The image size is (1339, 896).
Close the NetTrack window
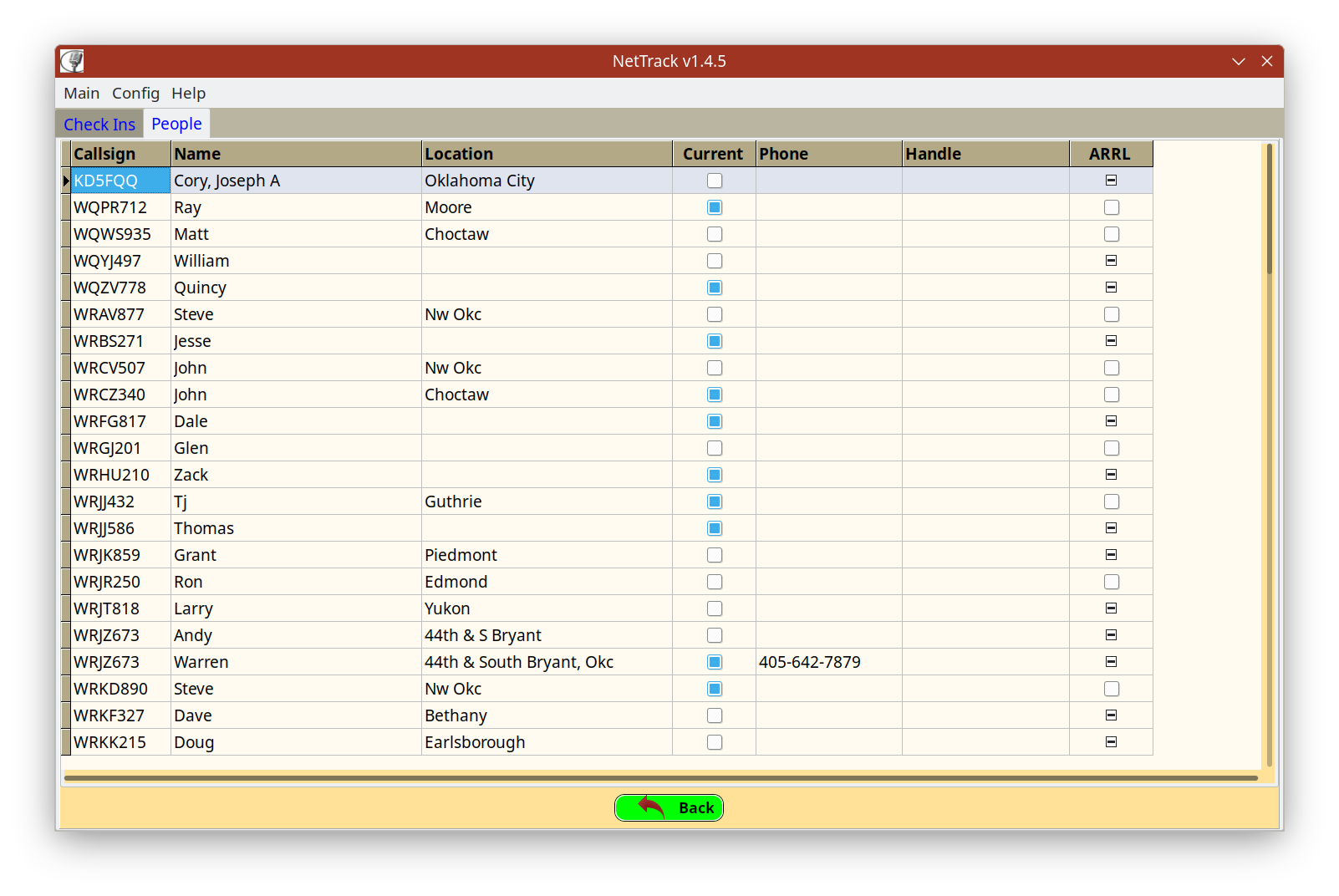[1267, 61]
